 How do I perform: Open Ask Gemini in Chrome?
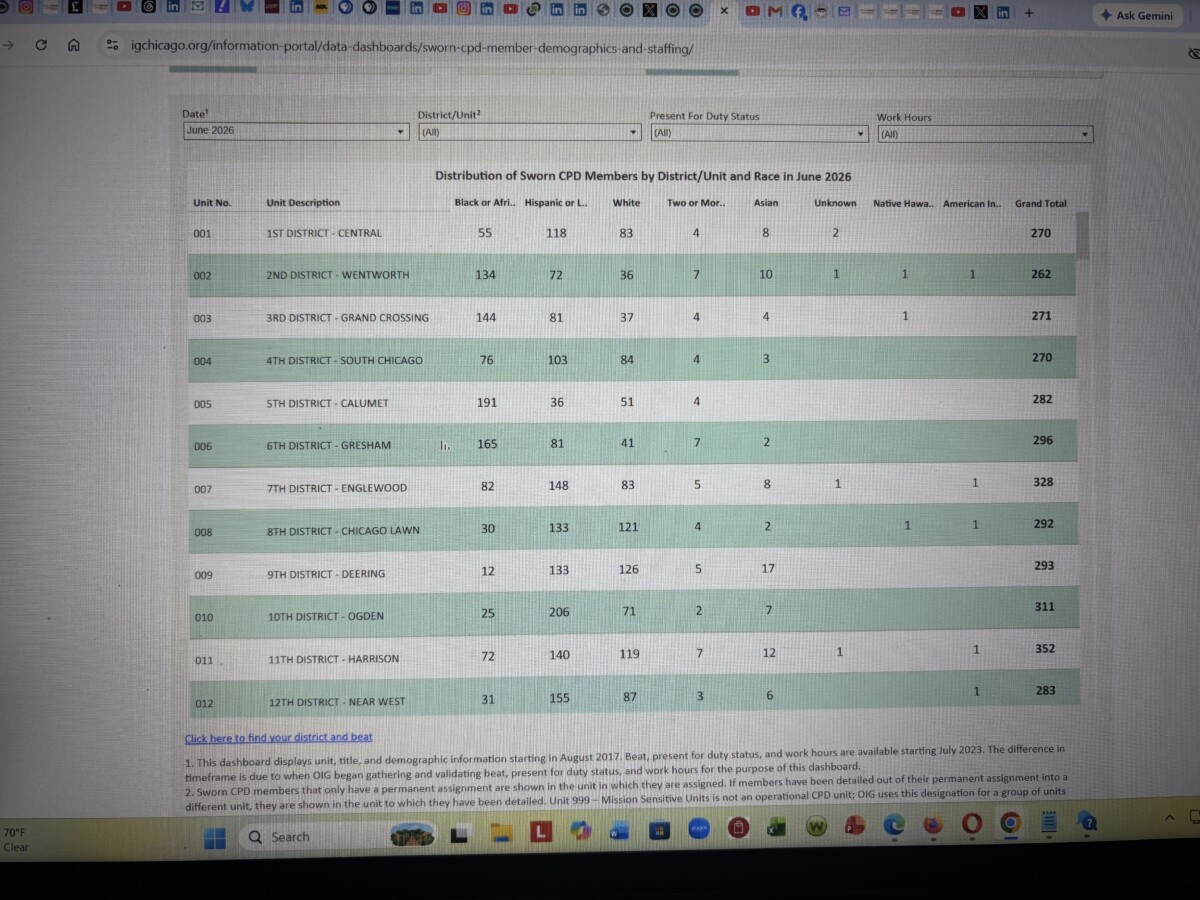coord(1137,15)
